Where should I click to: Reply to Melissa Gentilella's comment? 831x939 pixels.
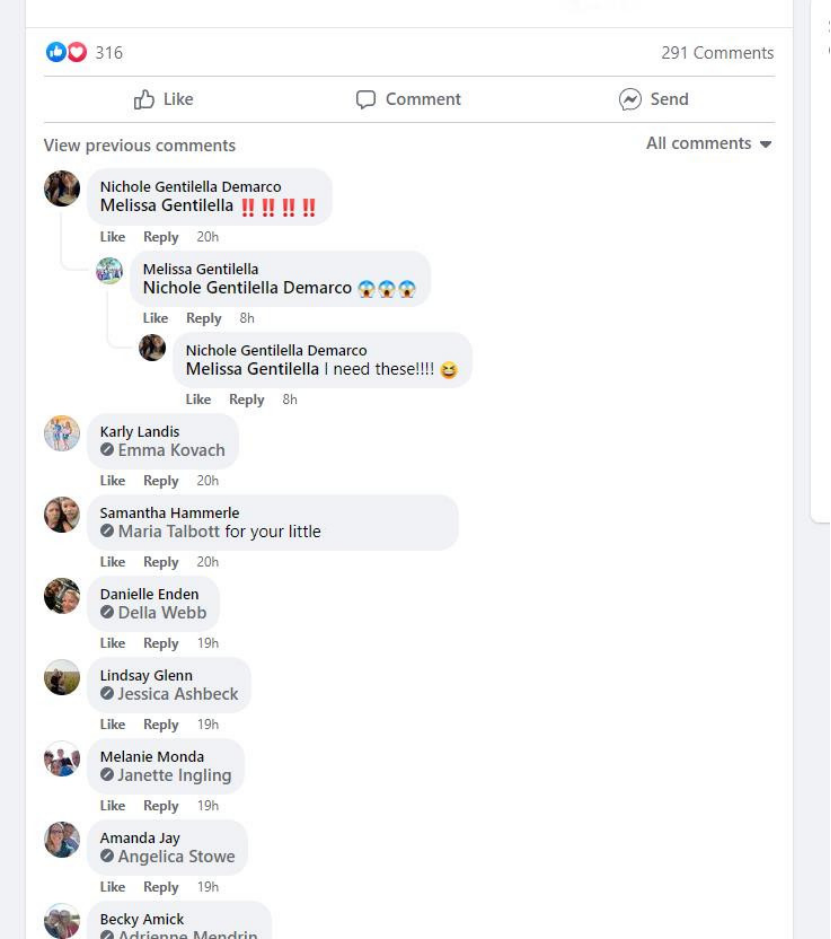coord(204,319)
